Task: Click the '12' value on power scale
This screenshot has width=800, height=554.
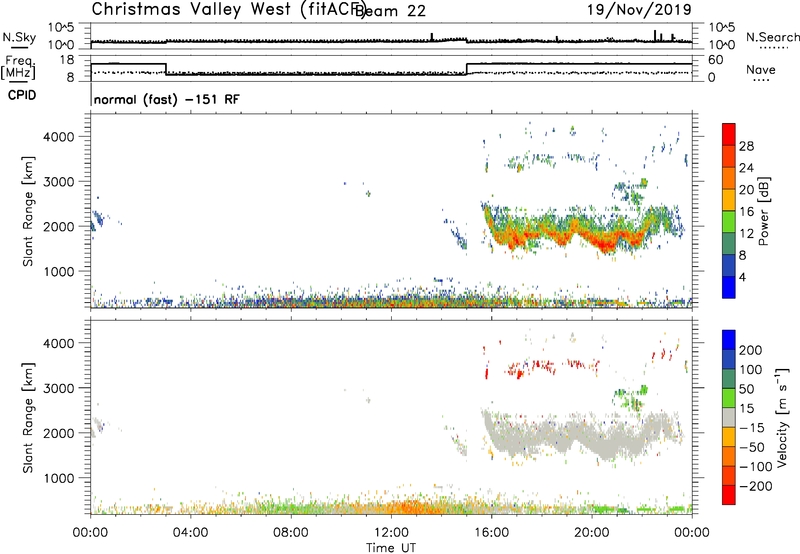Action: [x=746, y=234]
